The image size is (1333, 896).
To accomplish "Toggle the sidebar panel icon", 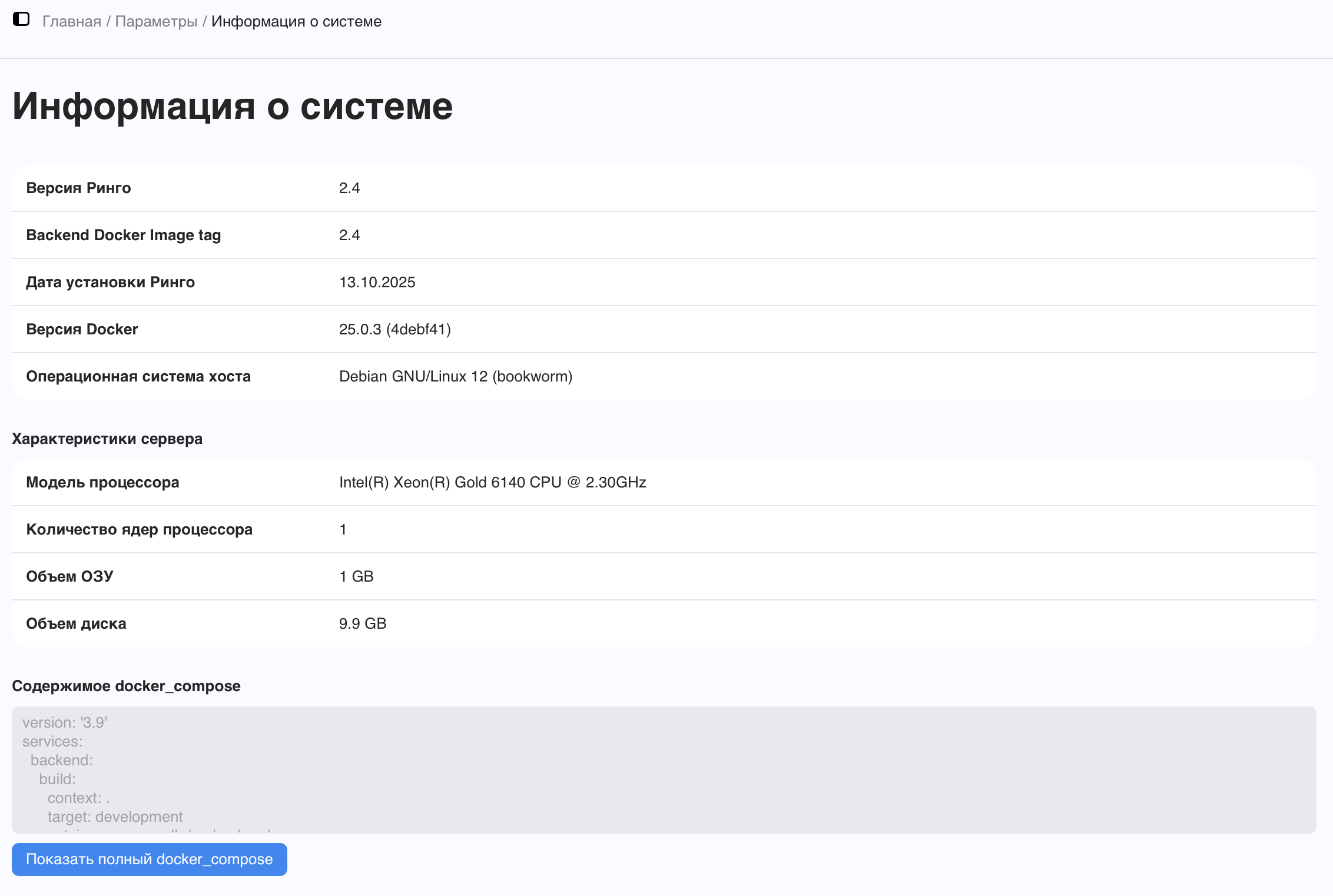I will (x=21, y=19).
